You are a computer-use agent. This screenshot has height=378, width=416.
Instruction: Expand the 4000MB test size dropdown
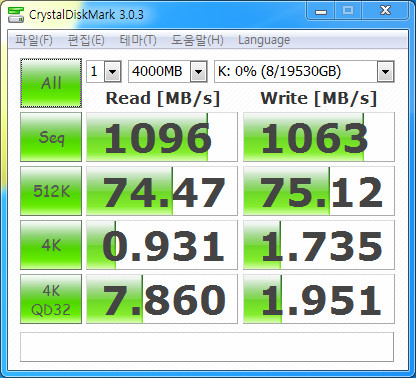[x=199, y=71]
